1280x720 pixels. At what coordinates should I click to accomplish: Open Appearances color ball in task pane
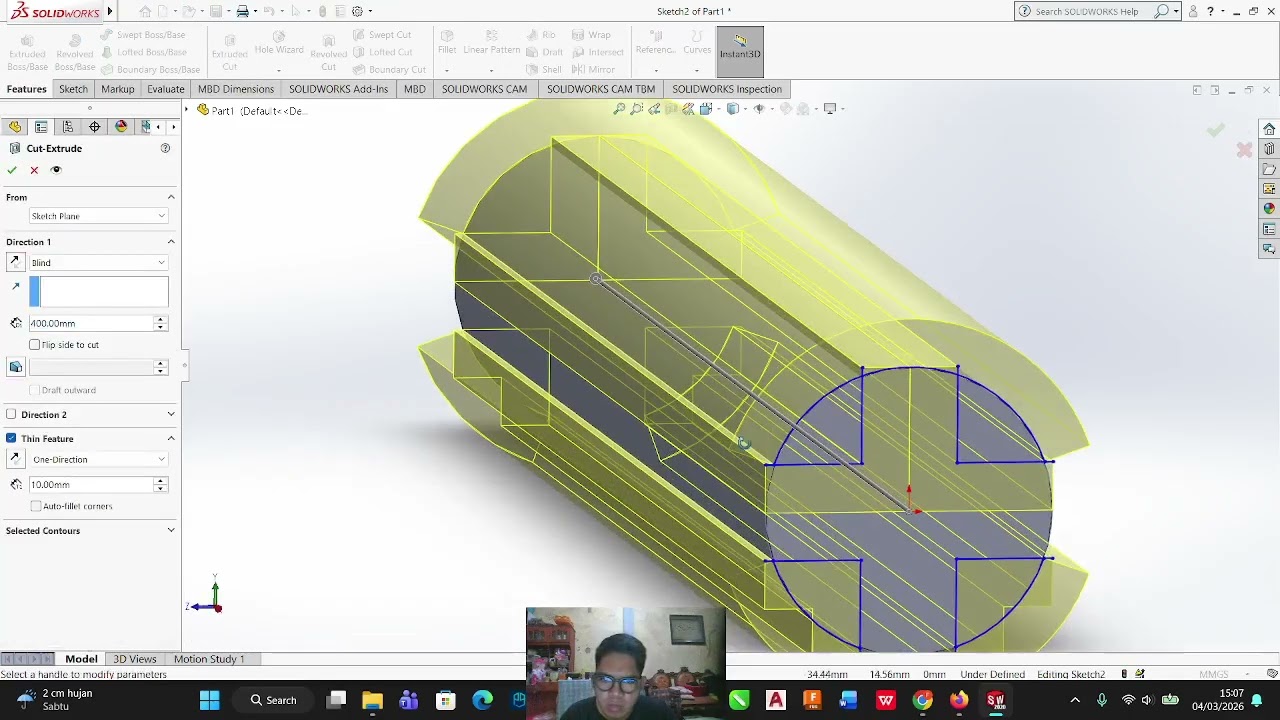[x=1269, y=209]
